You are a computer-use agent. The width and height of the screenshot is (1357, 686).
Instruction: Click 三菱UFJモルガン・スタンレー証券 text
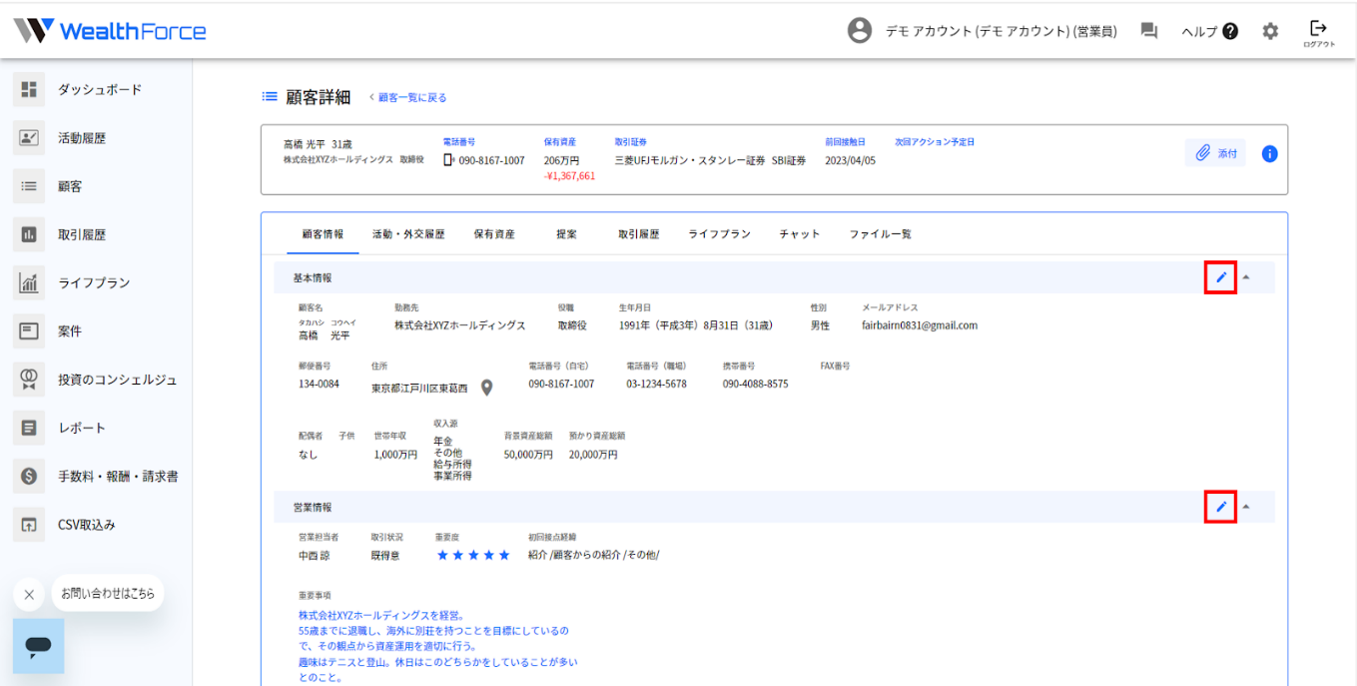click(690, 160)
